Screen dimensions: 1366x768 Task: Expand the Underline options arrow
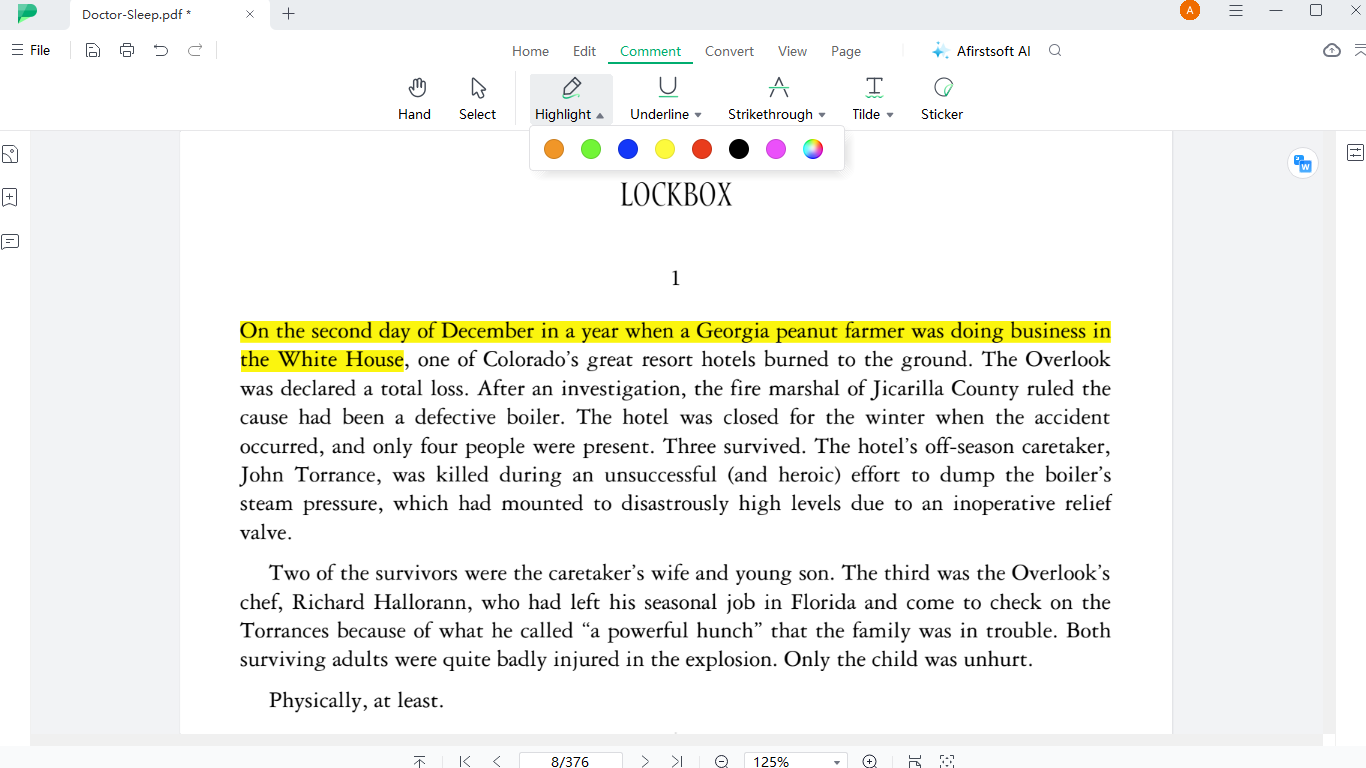click(698, 115)
